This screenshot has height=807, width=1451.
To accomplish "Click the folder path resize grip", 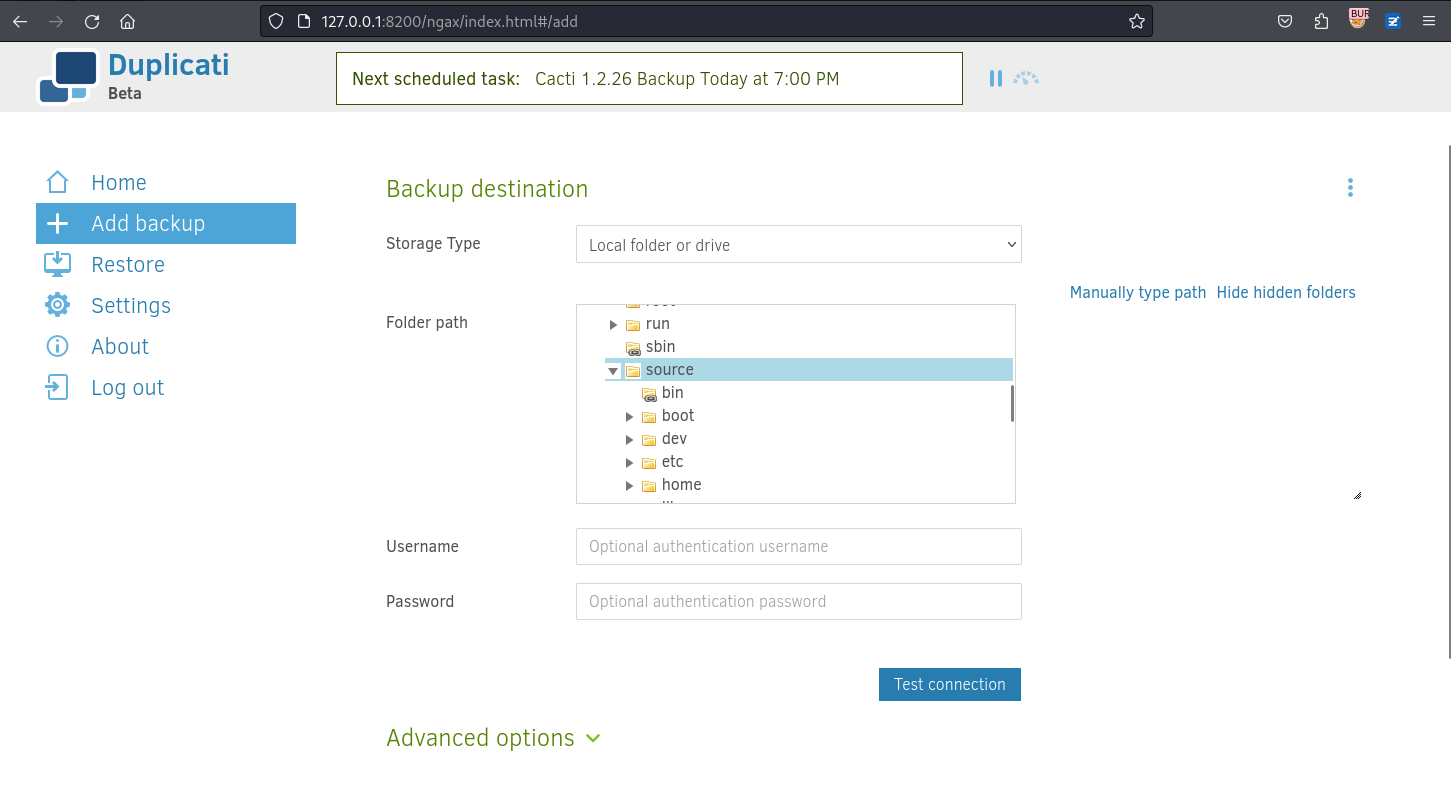I will 1356,495.
